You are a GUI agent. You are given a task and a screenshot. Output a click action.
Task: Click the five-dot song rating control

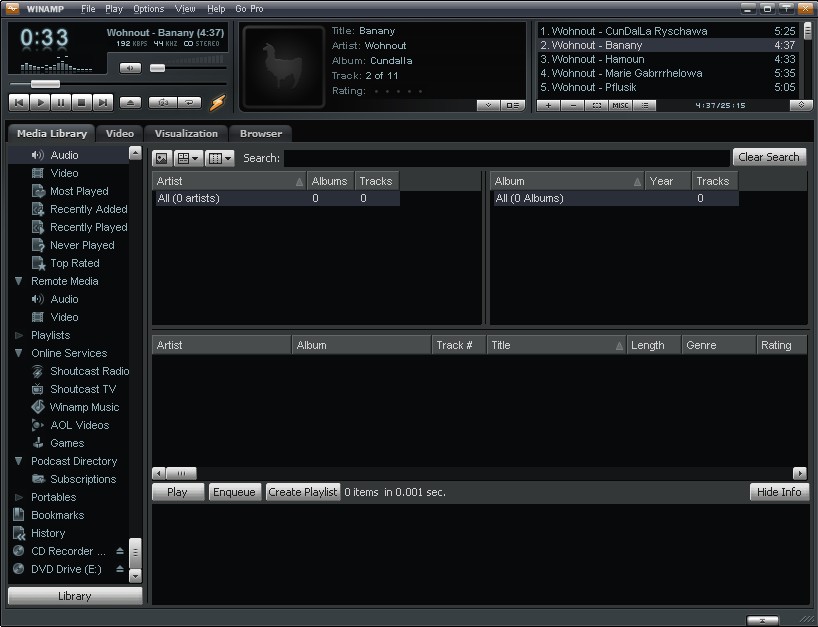[398, 91]
